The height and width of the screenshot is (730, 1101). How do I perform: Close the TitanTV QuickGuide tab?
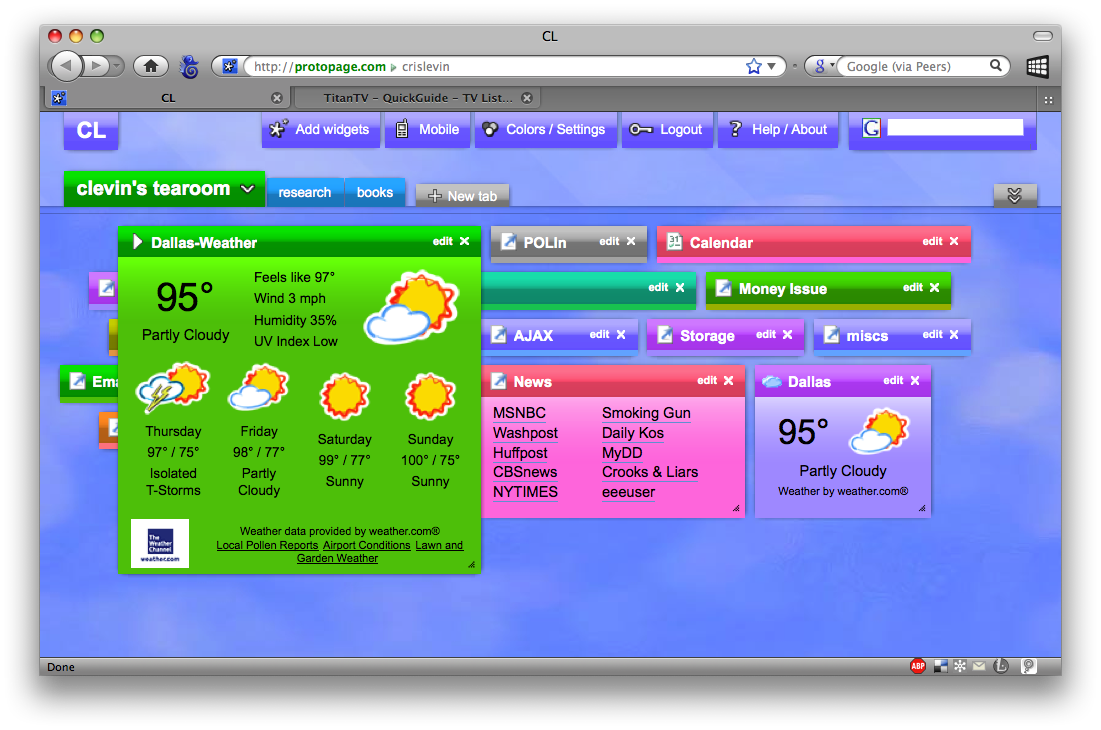pos(527,98)
